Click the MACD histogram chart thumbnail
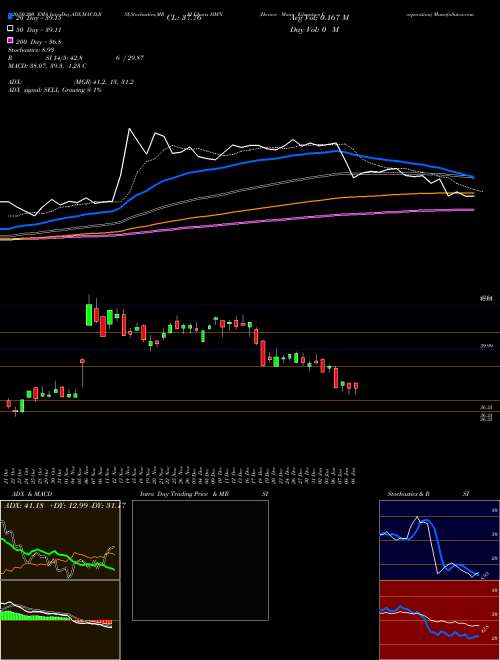Screen dimensions: 500x660 point(60,620)
